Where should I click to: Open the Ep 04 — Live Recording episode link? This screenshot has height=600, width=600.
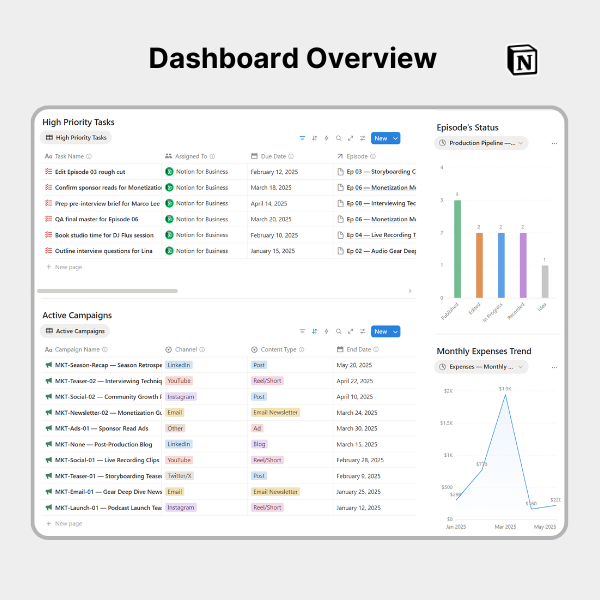(377, 235)
